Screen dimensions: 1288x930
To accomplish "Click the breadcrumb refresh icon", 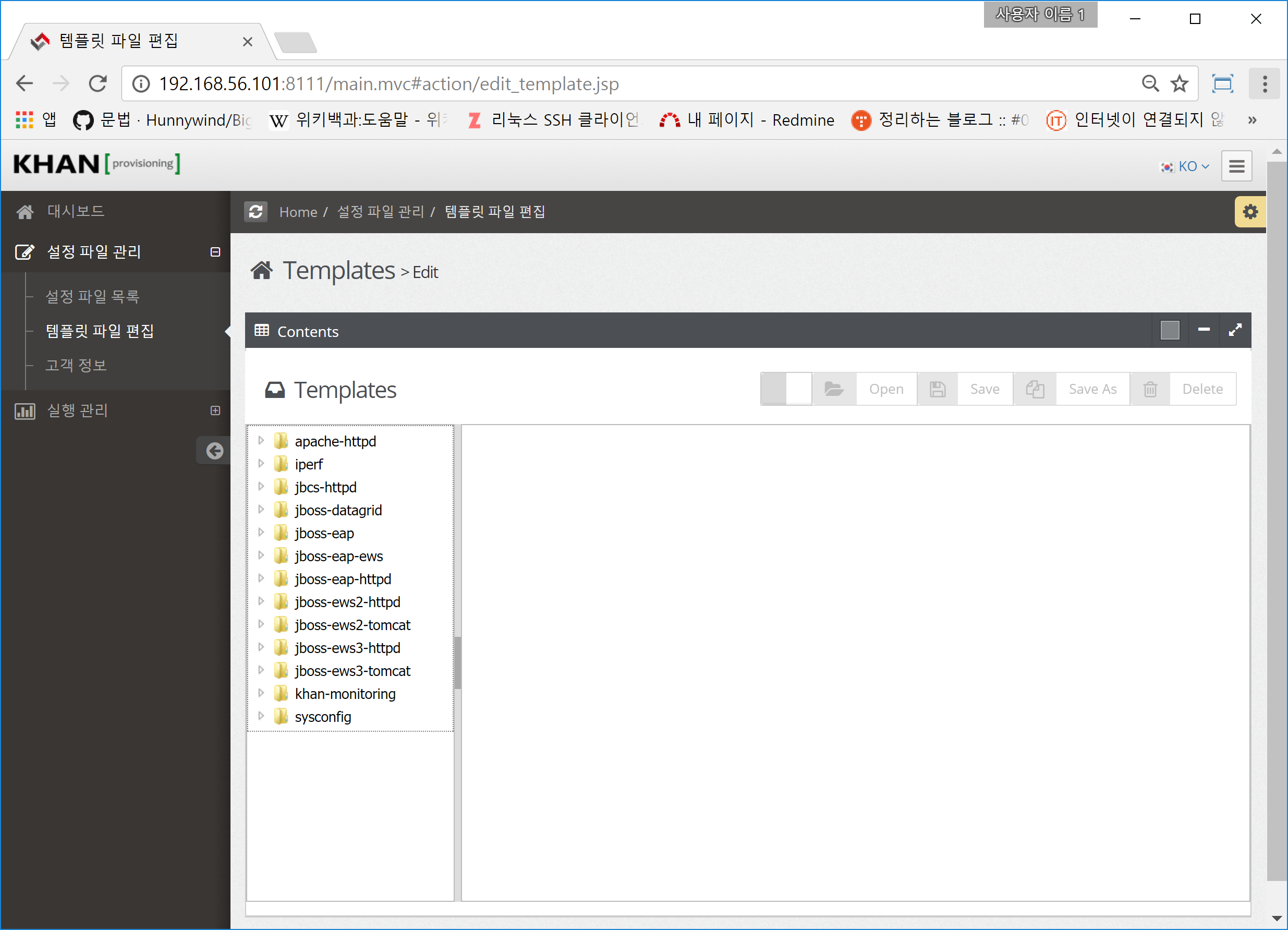I will coord(256,212).
